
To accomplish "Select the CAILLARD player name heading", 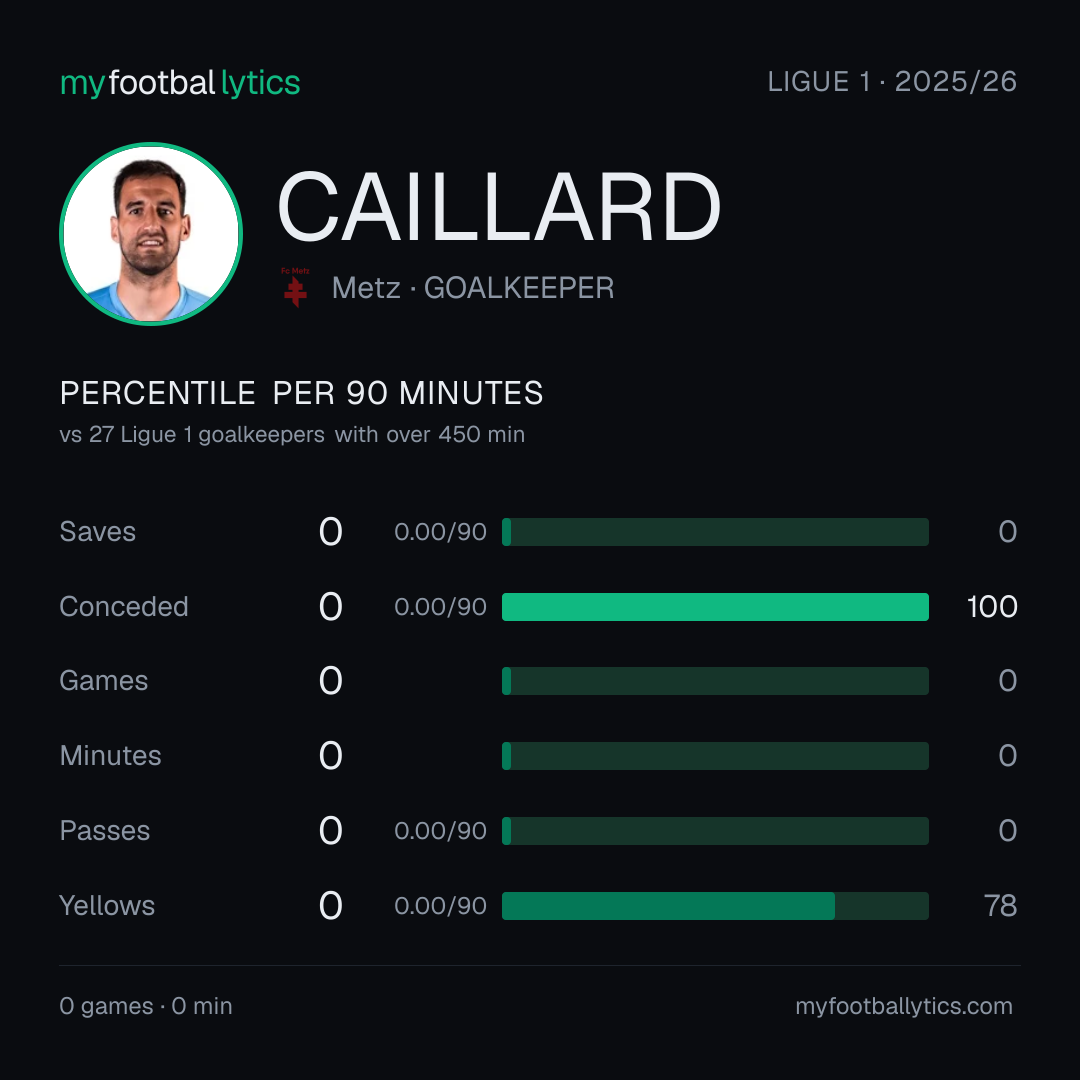I will click(x=499, y=207).
